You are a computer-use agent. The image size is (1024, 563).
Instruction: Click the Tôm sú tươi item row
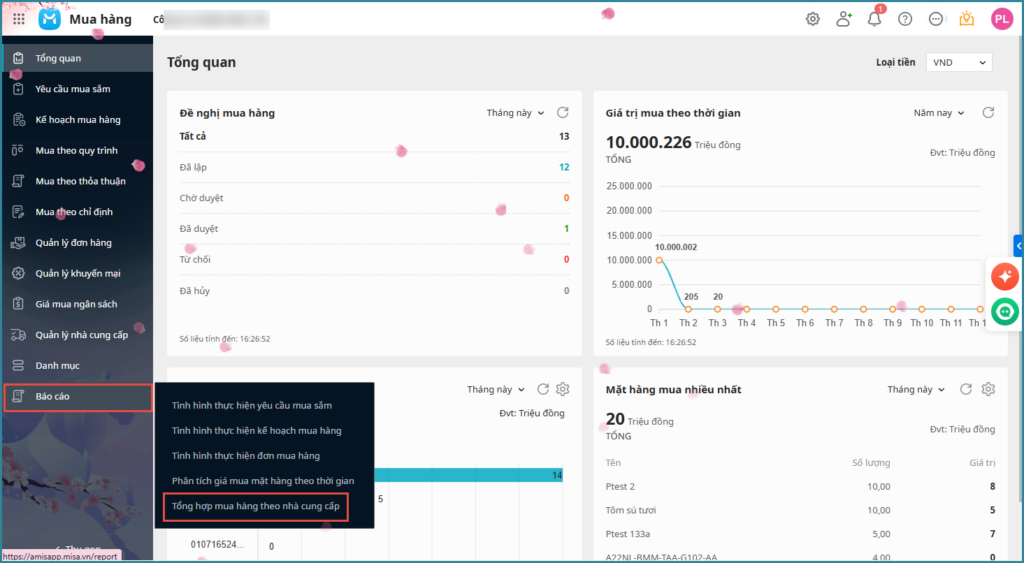pyautogui.click(x=801, y=510)
